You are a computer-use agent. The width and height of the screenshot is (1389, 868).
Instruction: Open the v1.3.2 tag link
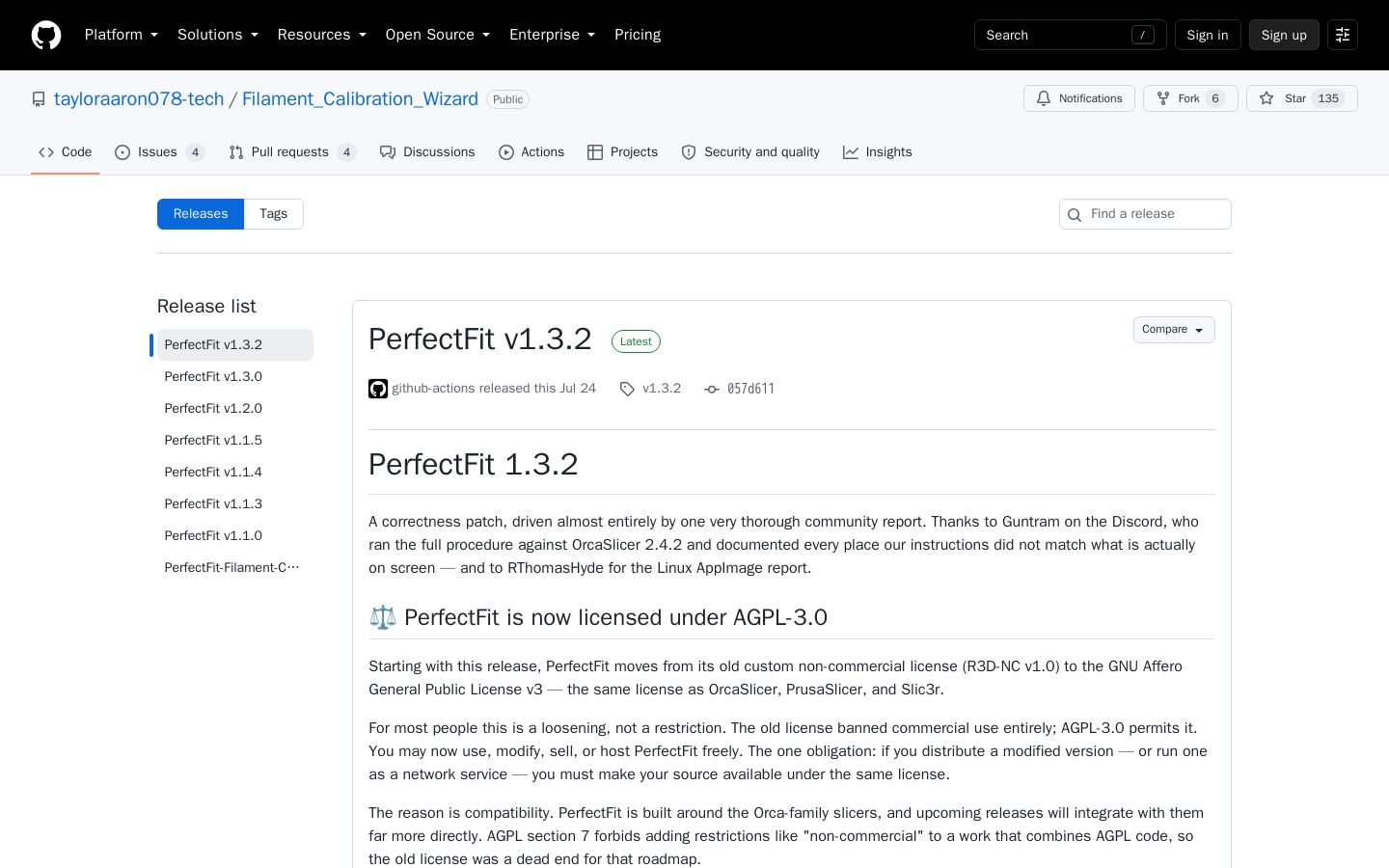662,389
